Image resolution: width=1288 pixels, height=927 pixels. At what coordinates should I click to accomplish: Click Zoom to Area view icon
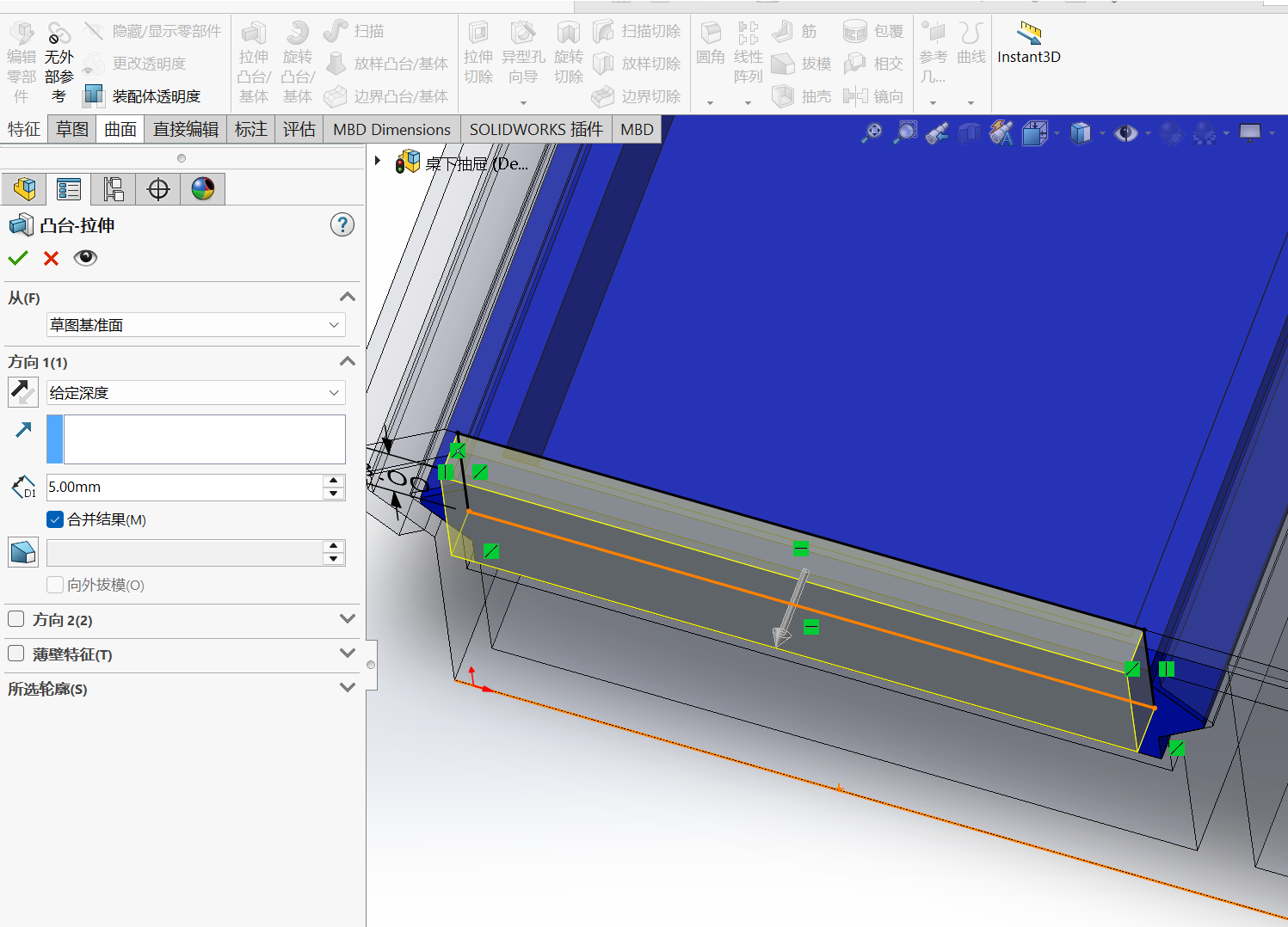905,132
